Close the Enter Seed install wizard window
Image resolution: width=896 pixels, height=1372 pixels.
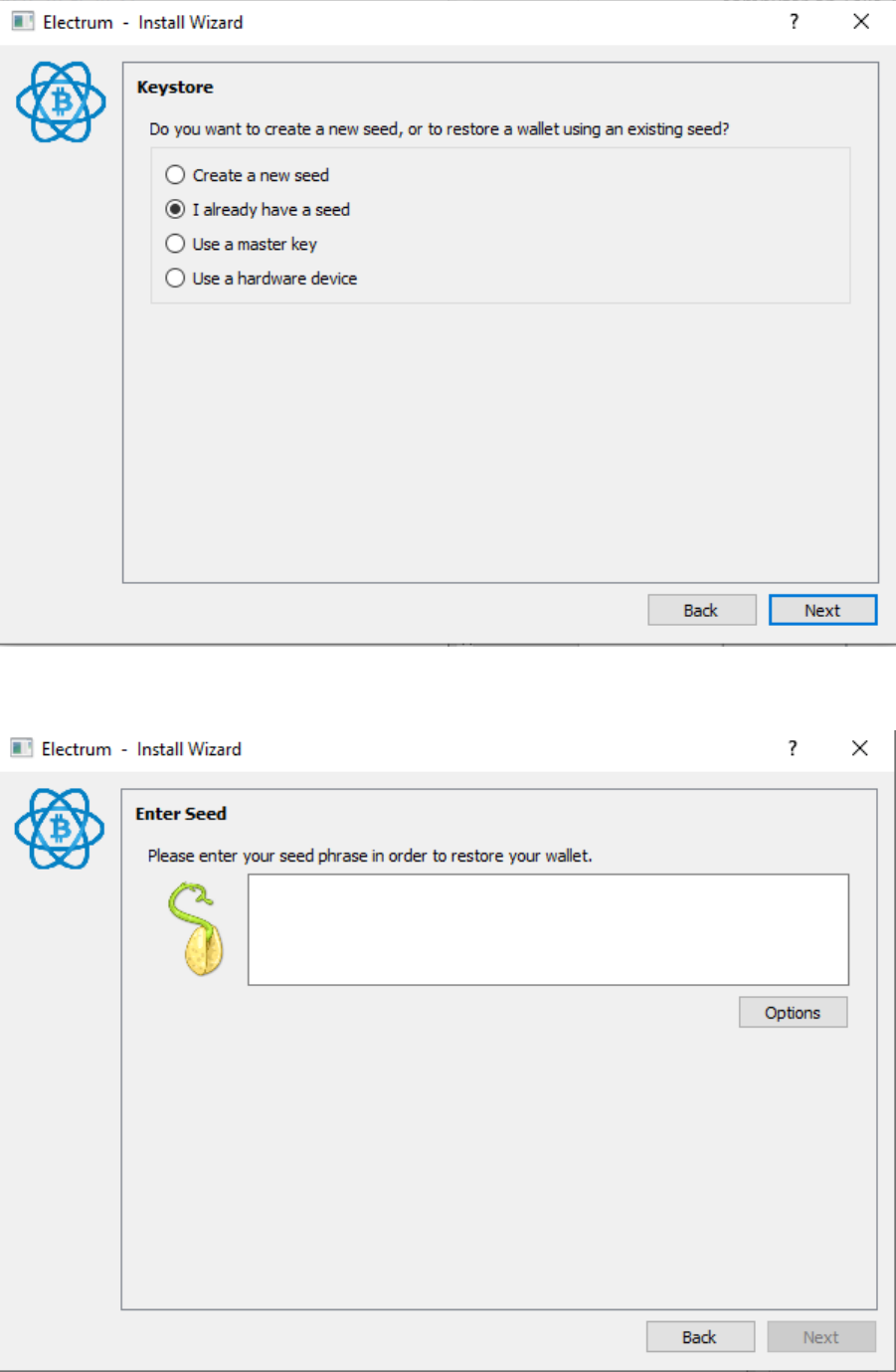(x=860, y=748)
